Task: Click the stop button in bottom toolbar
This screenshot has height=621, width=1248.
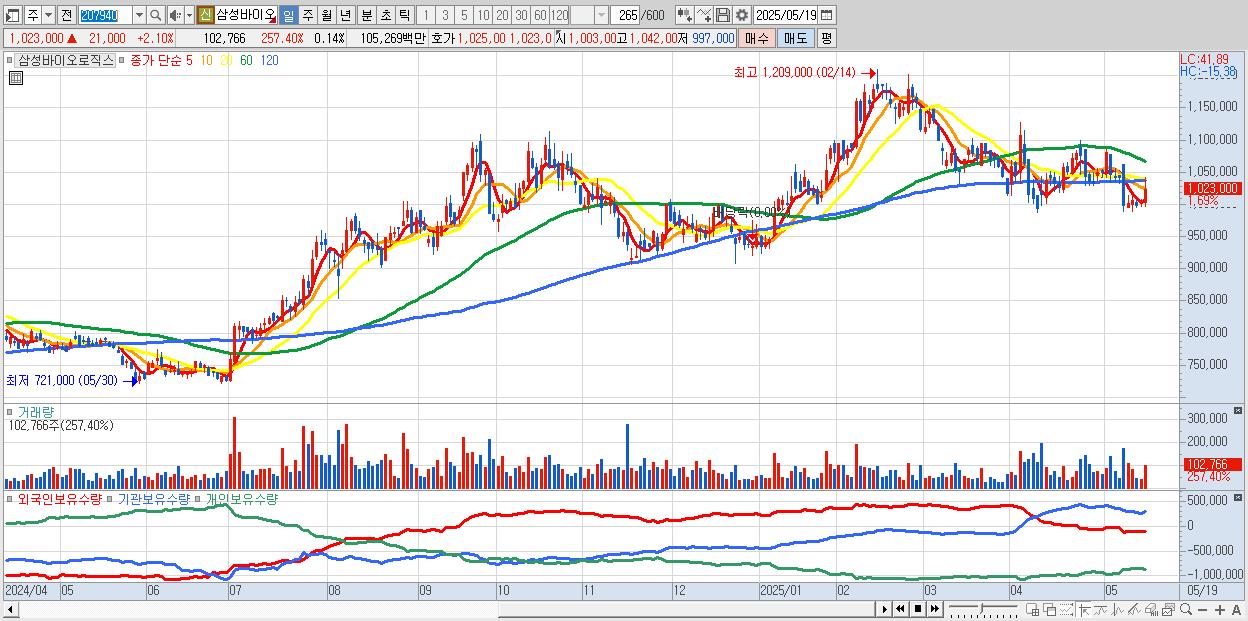Action: pyautogui.click(x=918, y=609)
